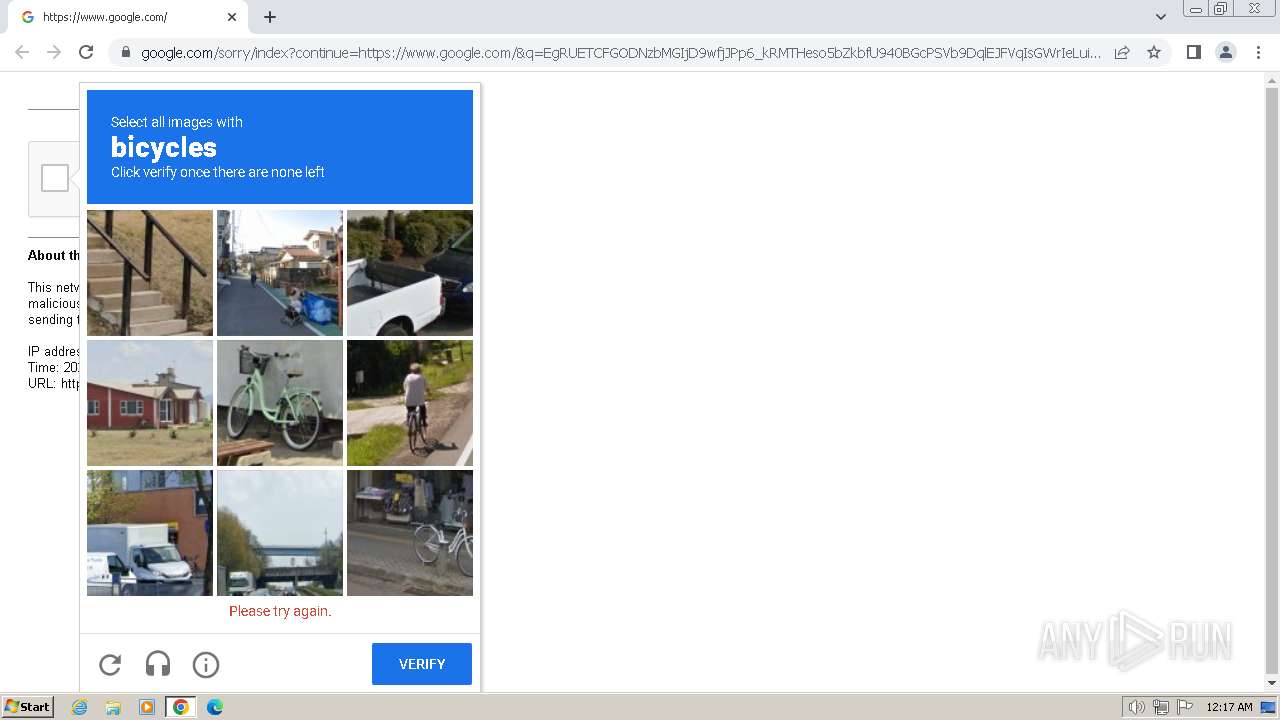The width and height of the screenshot is (1280, 720).
Task: Select the image of the cyclist on a path
Action: (410, 403)
